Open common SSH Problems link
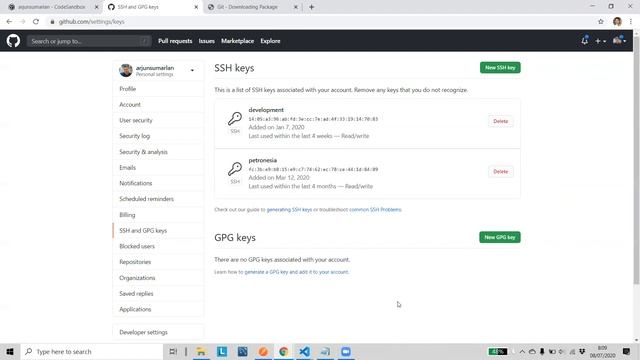The height and width of the screenshot is (360, 640). (x=375, y=209)
